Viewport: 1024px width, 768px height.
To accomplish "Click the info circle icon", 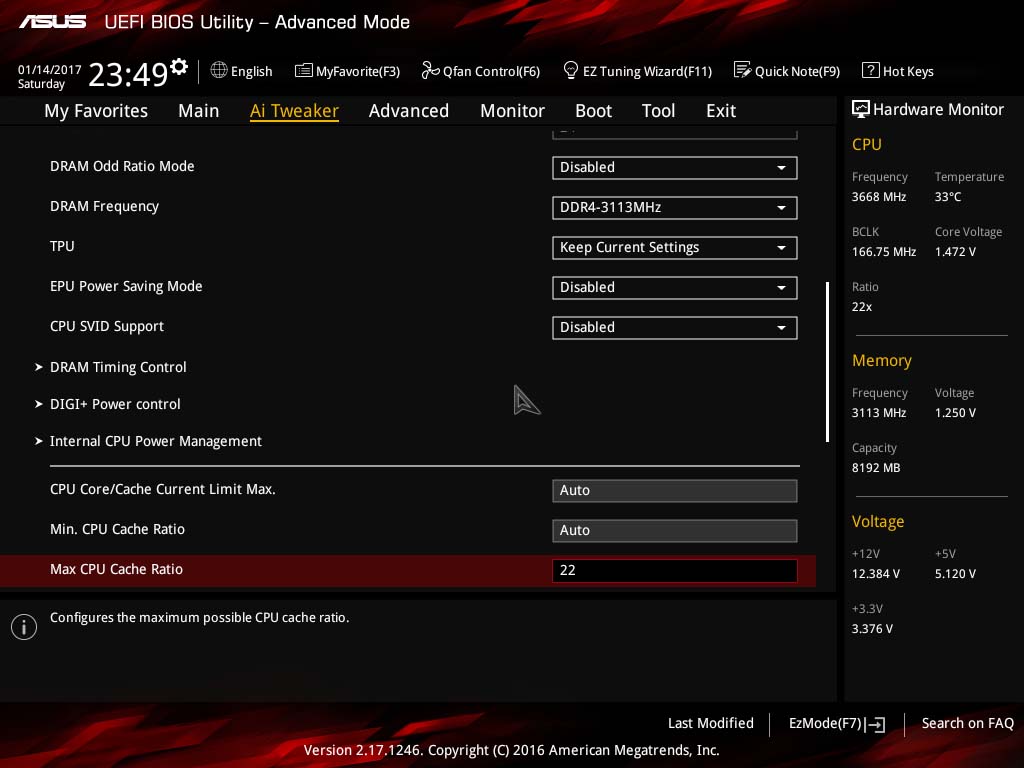I will click(24, 627).
